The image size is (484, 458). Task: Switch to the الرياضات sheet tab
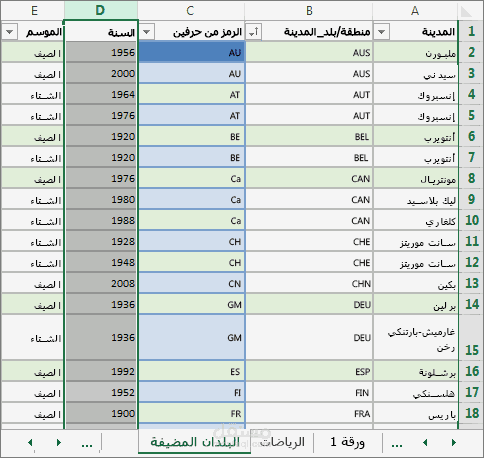282,442
